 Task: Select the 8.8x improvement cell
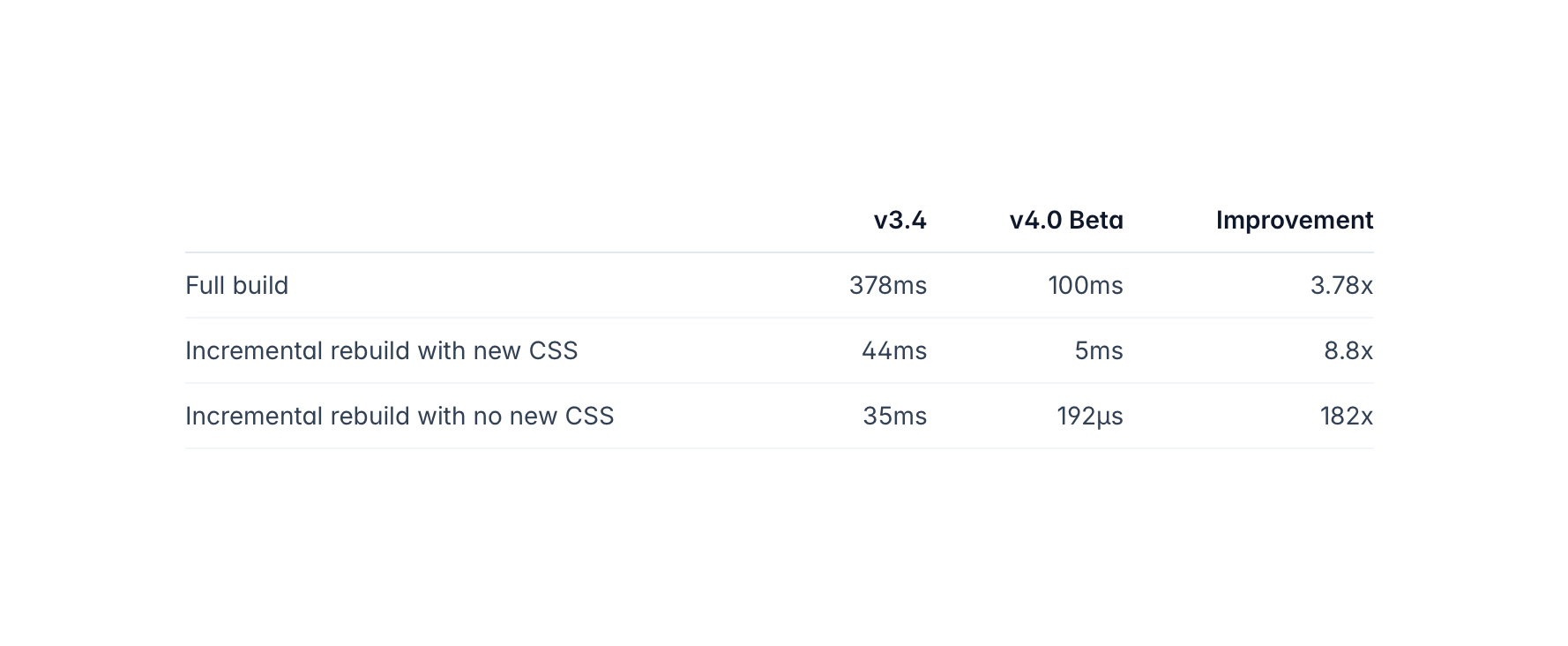(1348, 350)
